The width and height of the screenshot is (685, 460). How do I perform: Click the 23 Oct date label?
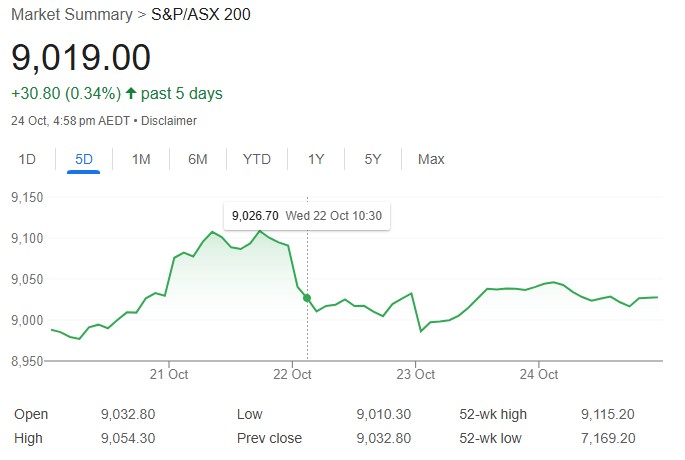(415, 375)
